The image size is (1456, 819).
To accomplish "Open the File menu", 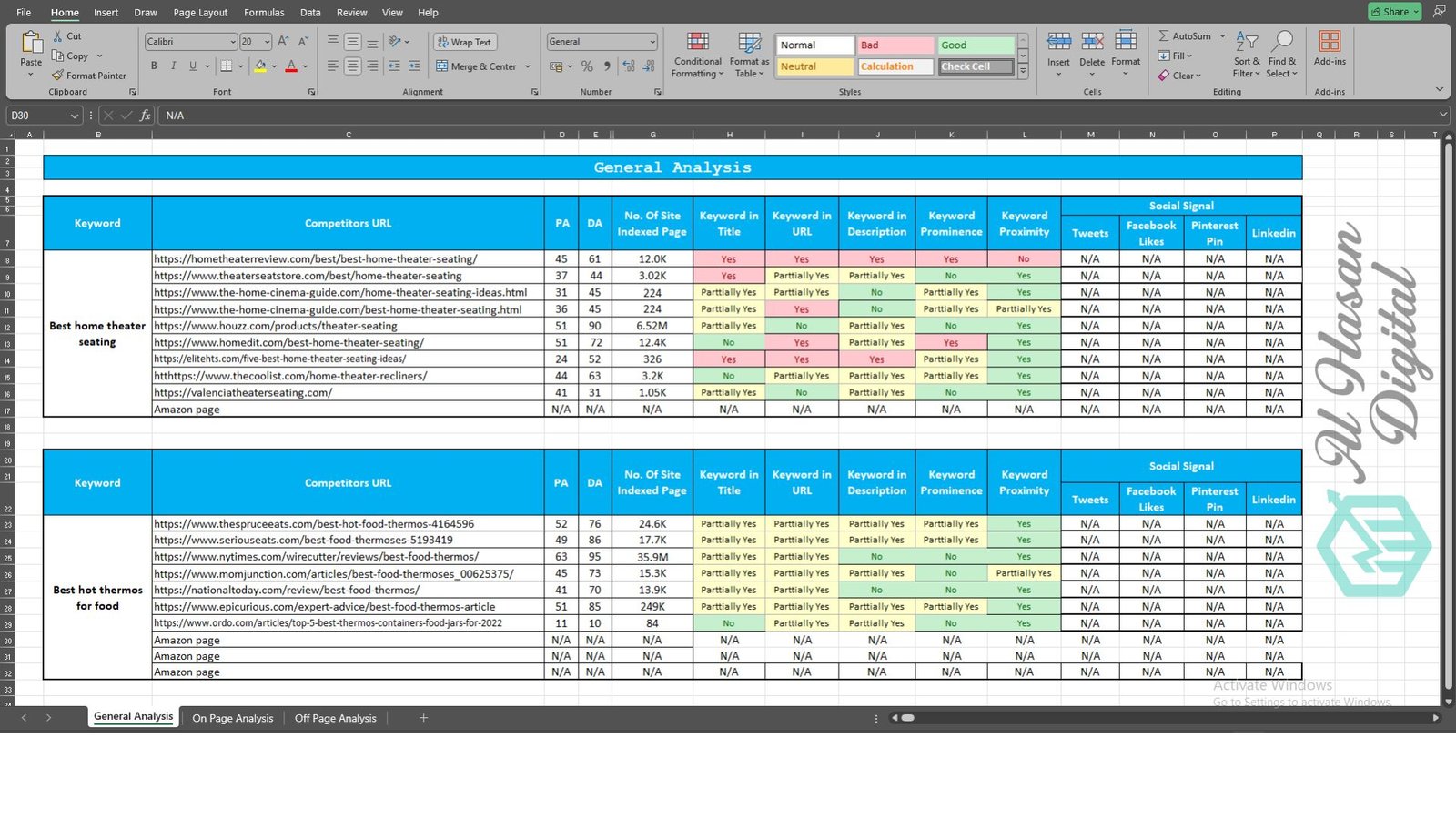I will (24, 13).
